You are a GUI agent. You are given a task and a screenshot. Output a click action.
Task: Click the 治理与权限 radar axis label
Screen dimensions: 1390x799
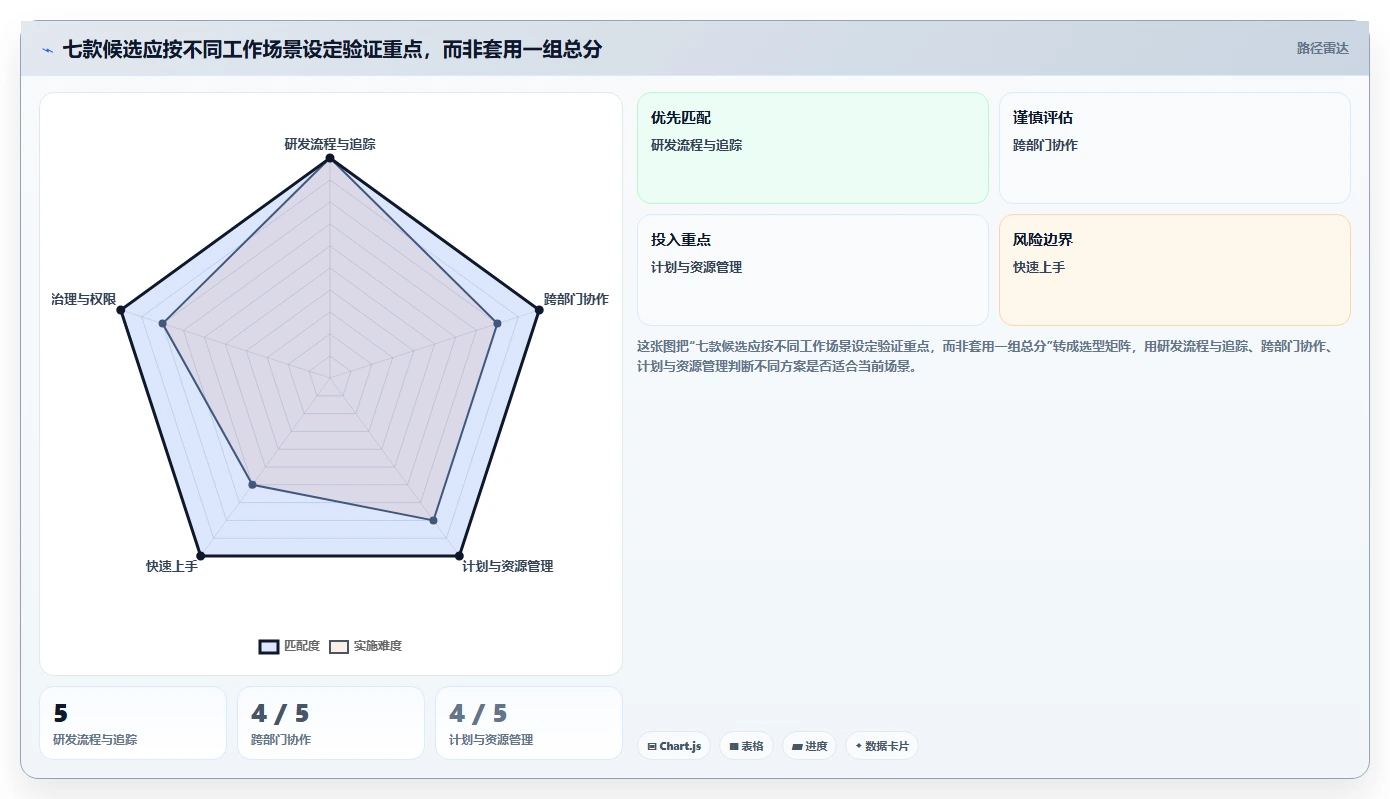(84, 299)
